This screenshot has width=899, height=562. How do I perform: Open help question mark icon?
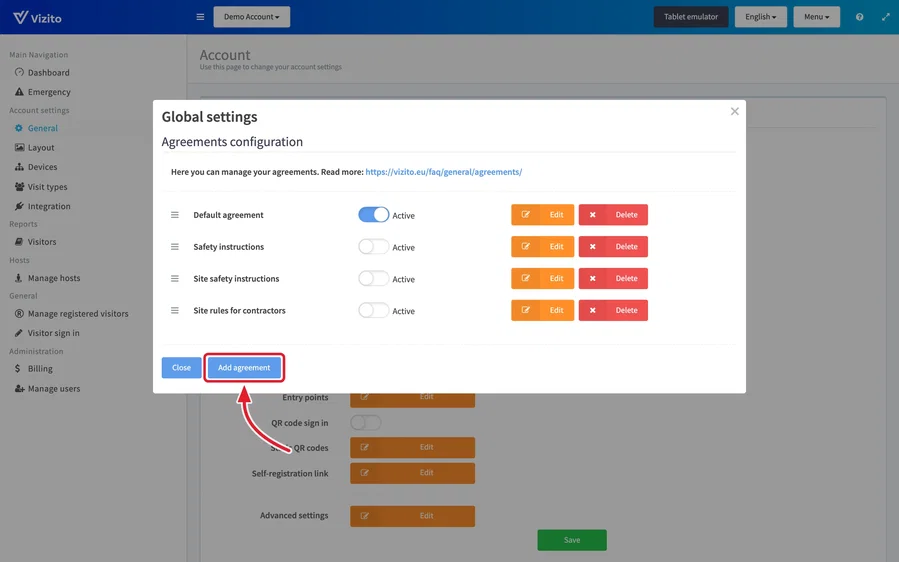tap(859, 17)
